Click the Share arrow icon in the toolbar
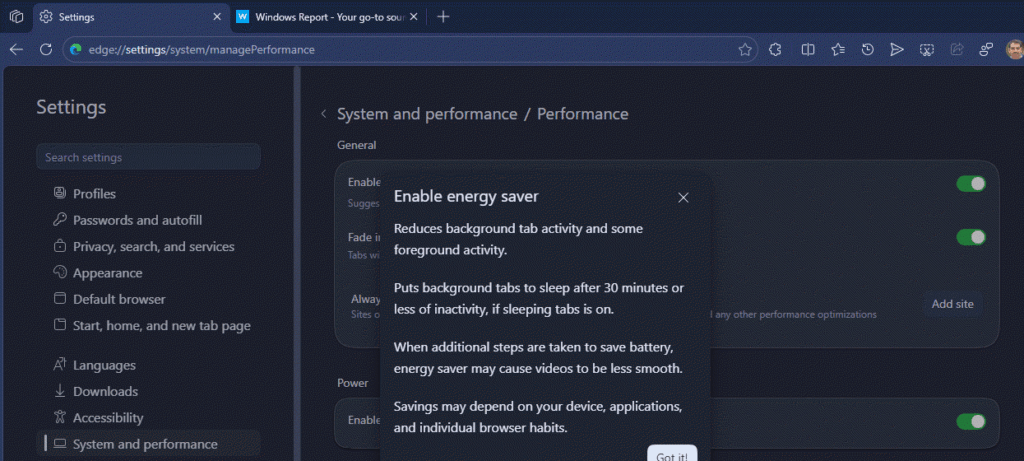 coord(957,50)
